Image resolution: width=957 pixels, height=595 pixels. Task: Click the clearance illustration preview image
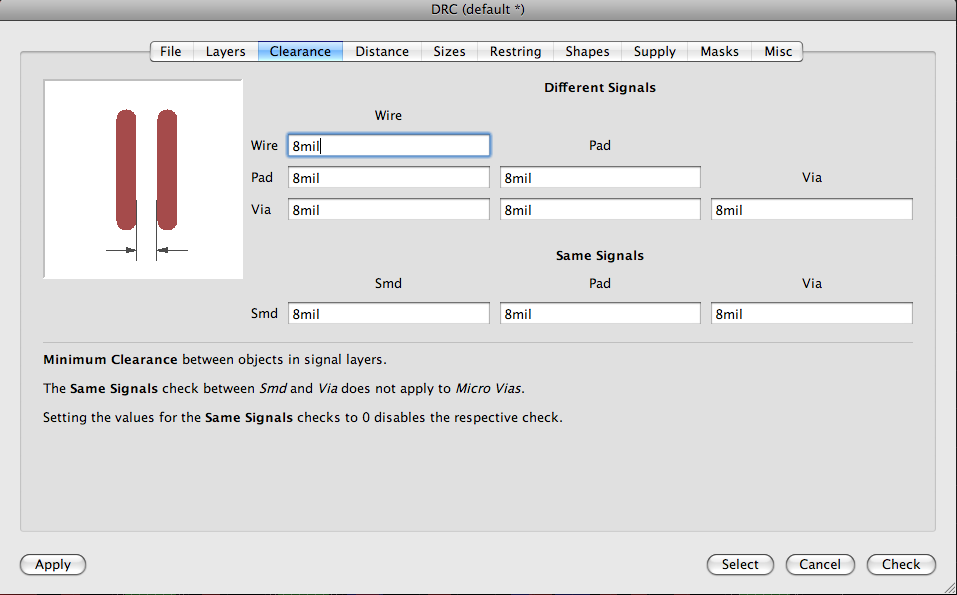click(x=144, y=180)
